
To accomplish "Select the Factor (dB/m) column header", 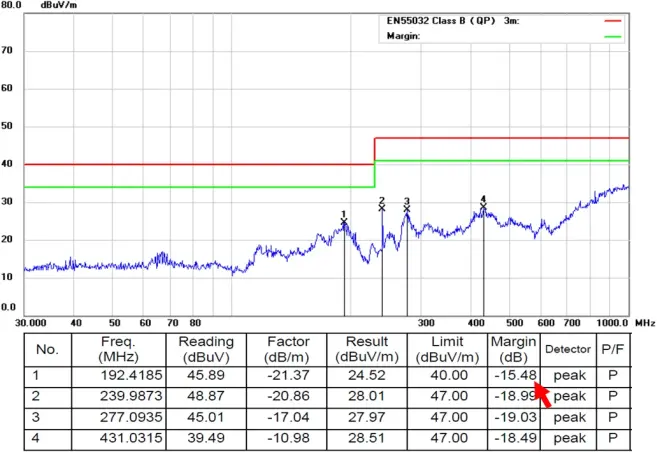I will [288, 349].
